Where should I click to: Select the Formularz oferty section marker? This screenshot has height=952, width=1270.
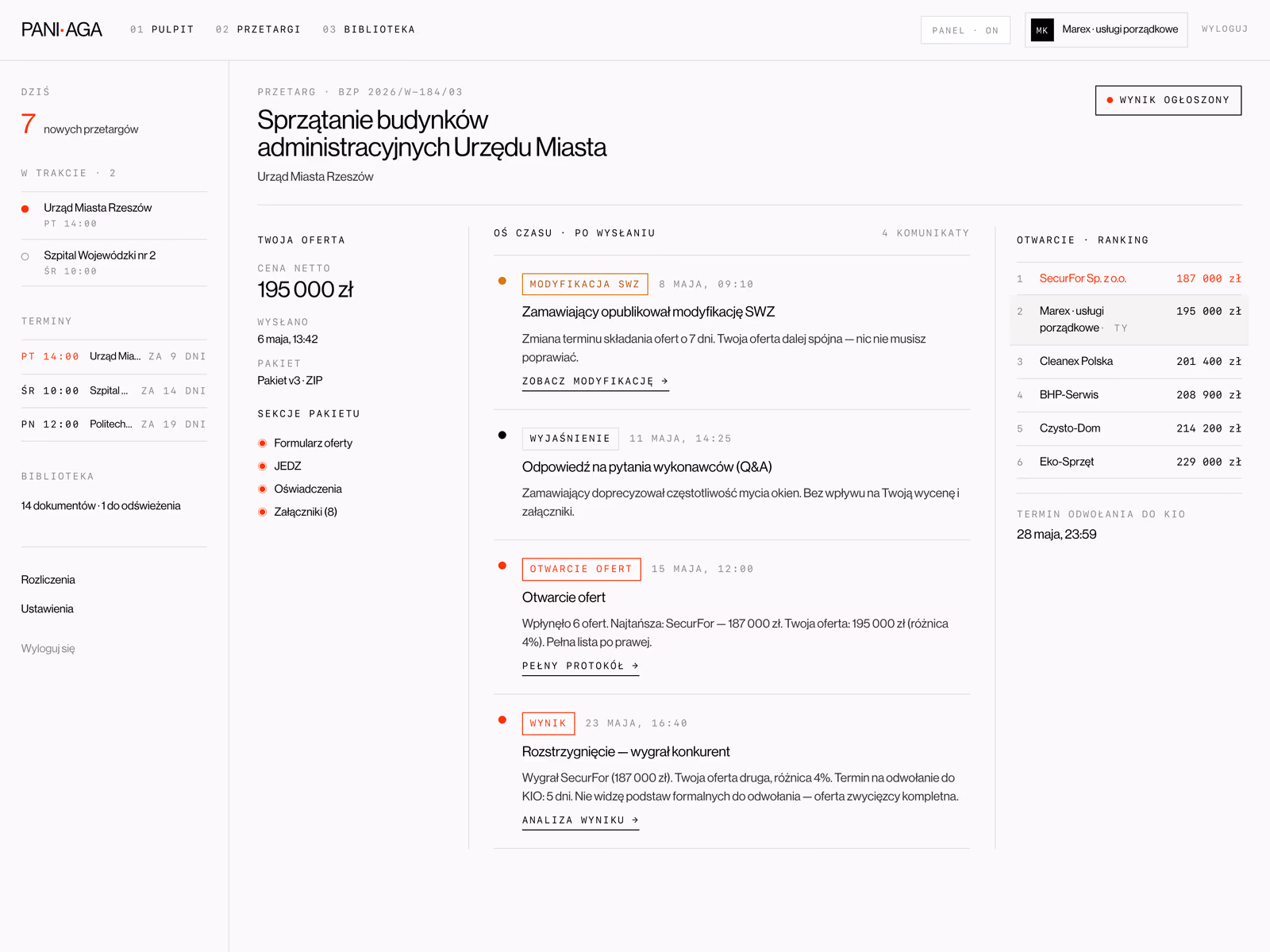262,443
